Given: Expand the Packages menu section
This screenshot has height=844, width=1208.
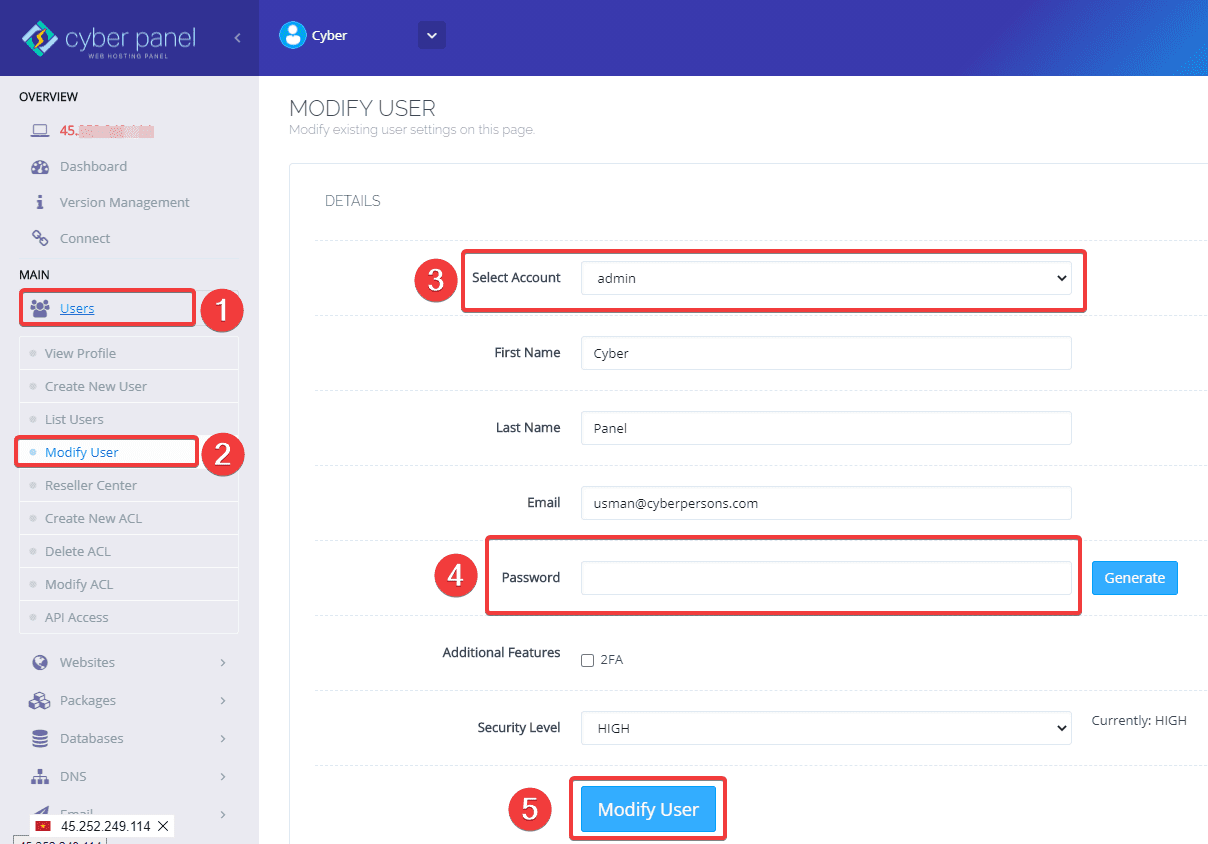Looking at the screenshot, I should 222,701.
